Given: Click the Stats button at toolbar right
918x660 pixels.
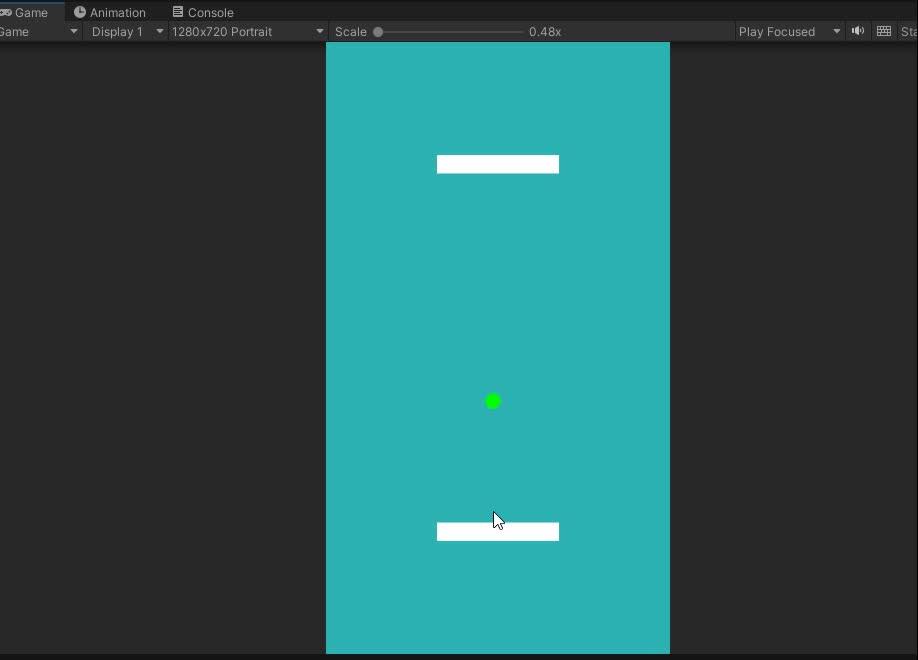Looking at the screenshot, I should [909, 31].
